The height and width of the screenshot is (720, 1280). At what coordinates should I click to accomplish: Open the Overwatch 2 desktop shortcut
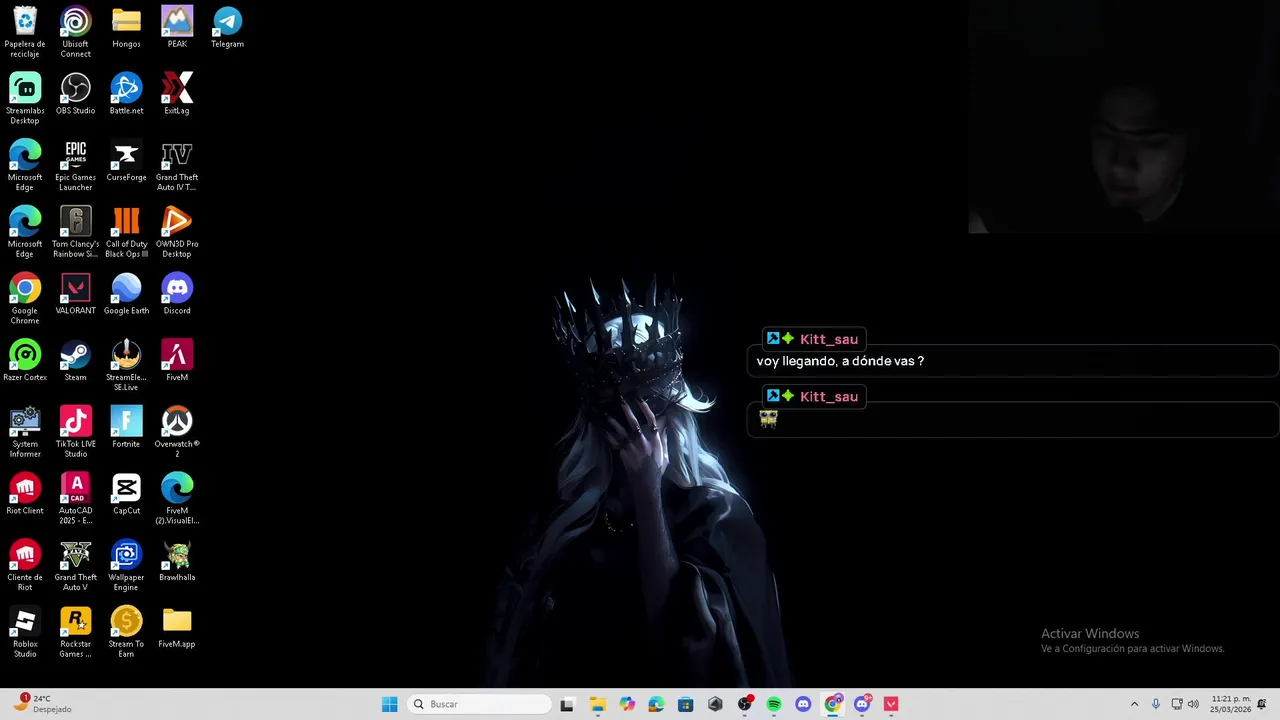[177, 433]
